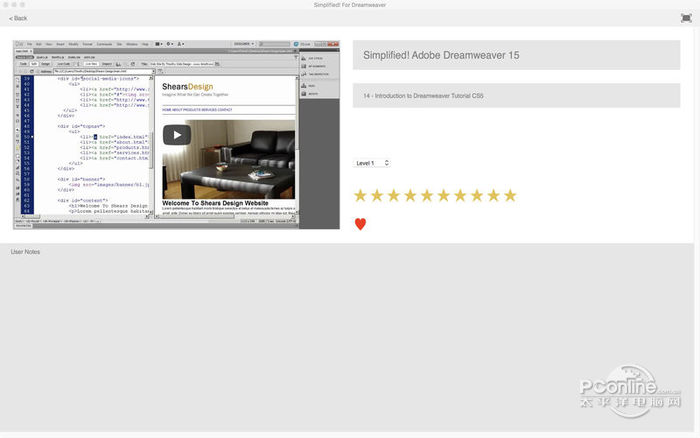Screen dimensions: 700x438
Task: Rate with the fourth star
Action: (x=410, y=196)
